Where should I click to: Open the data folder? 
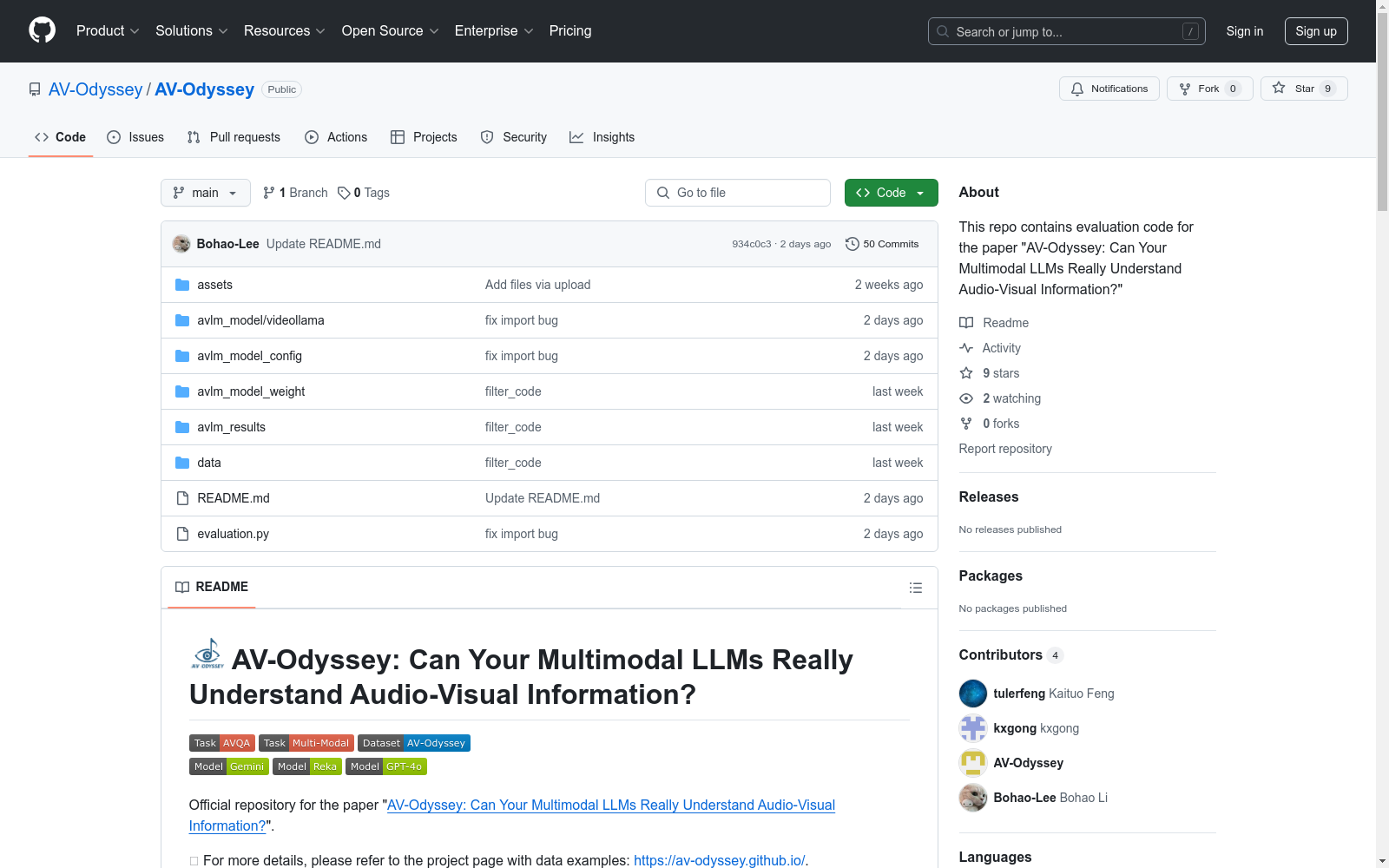tap(209, 463)
